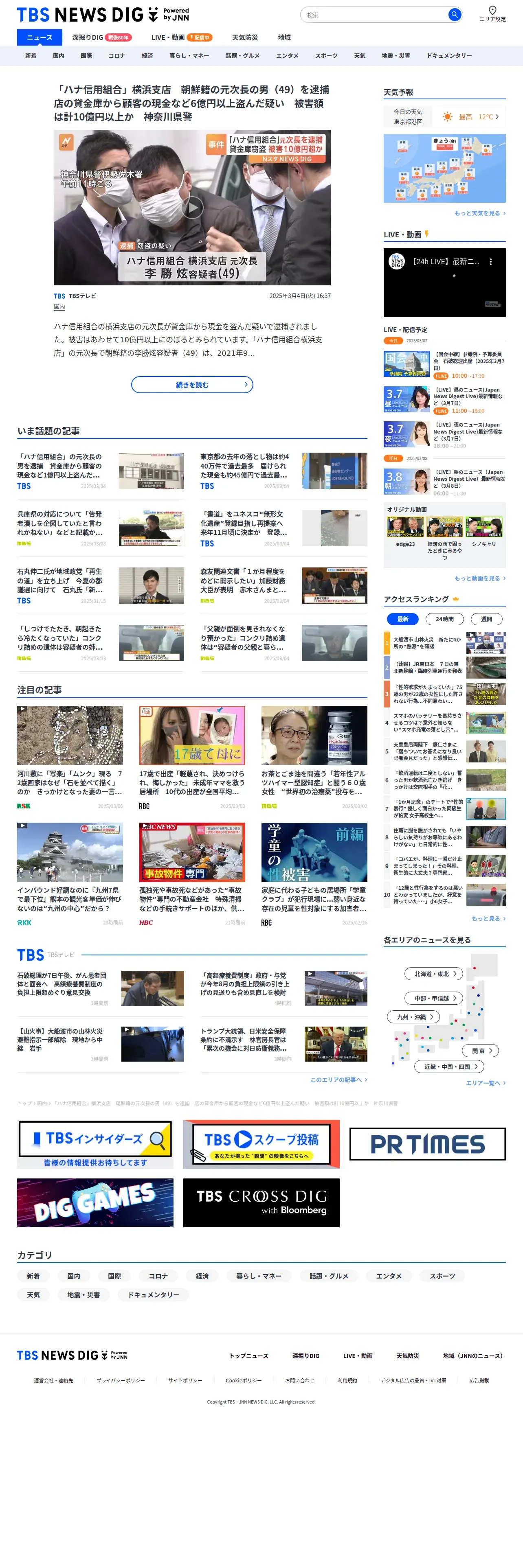Click the エンタメ category chip
Screen dimensions: 523x1568
tap(389, 1276)
